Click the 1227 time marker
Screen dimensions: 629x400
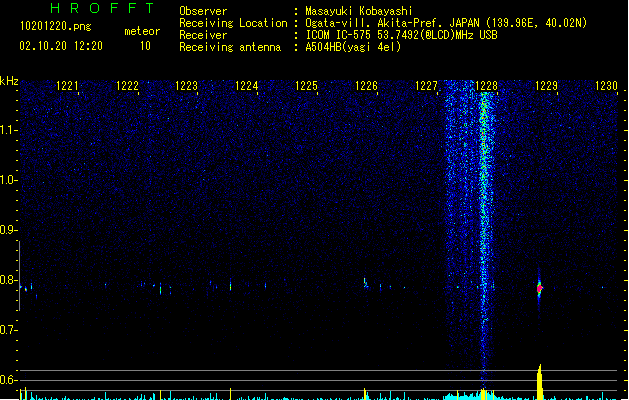[426, 86]
